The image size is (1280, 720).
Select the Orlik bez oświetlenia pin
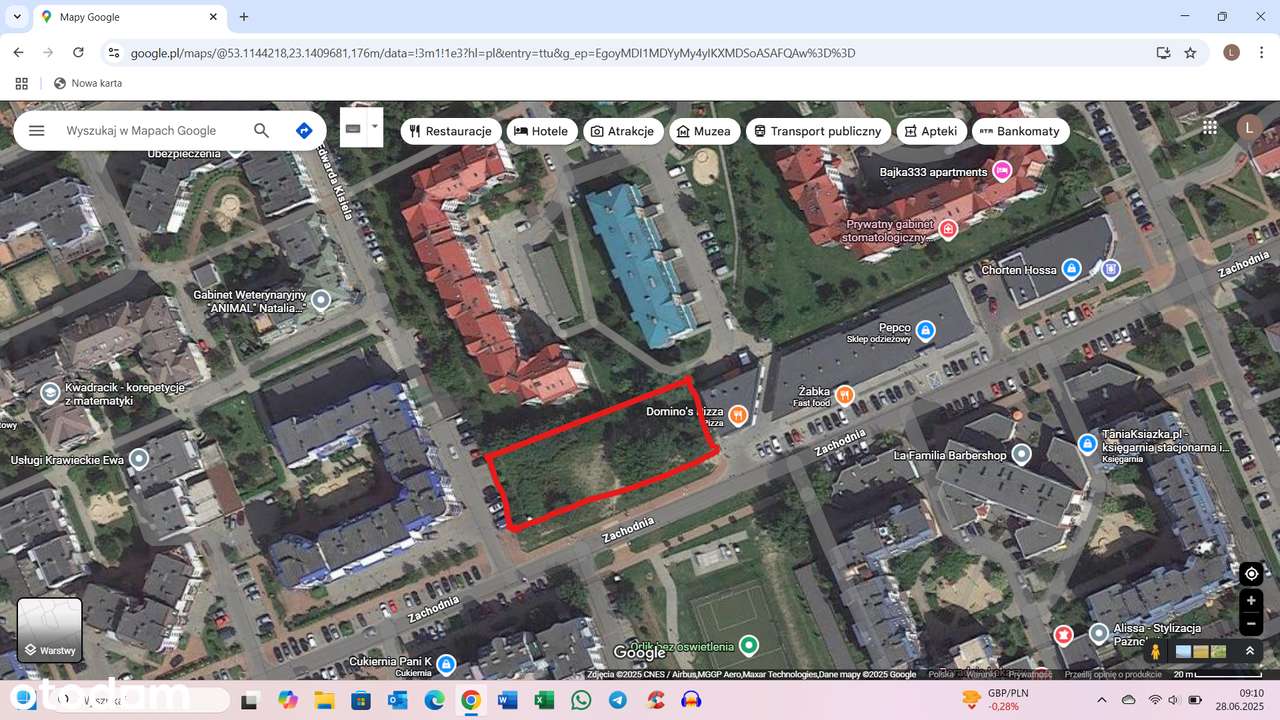click(748, 645)
